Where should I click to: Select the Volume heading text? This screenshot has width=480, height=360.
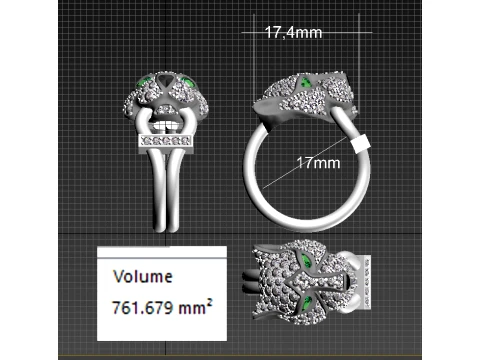pyautogui.click(x=143, y=276)
